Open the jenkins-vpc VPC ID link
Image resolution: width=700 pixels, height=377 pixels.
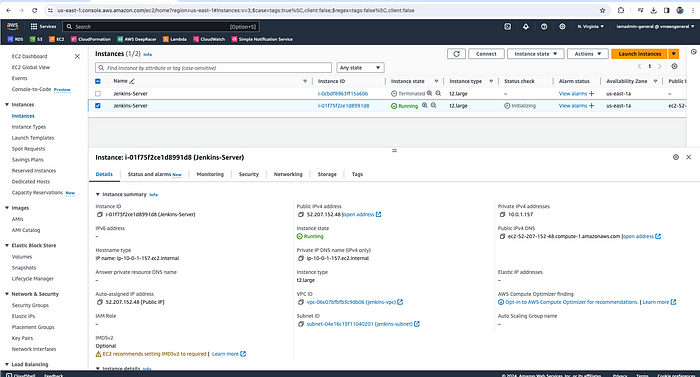(x=351, y=302)
